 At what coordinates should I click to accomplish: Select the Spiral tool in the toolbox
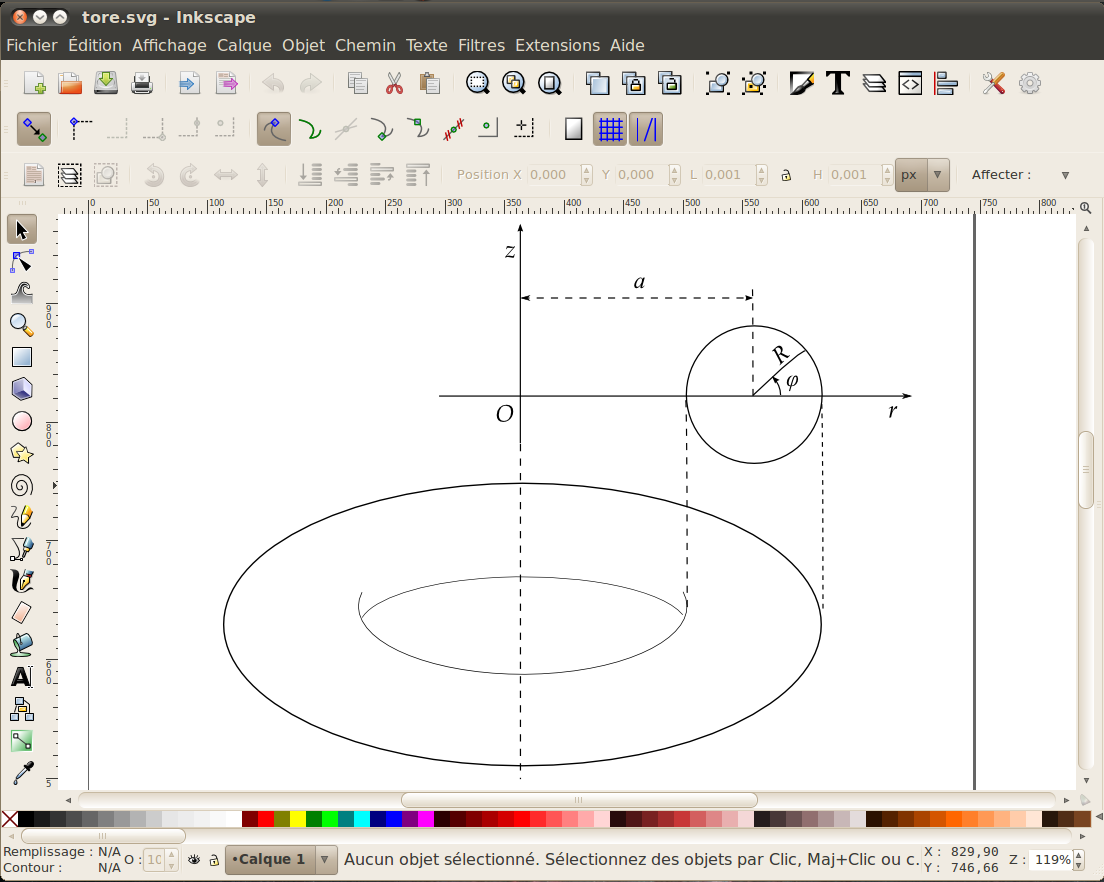[21, 486]
